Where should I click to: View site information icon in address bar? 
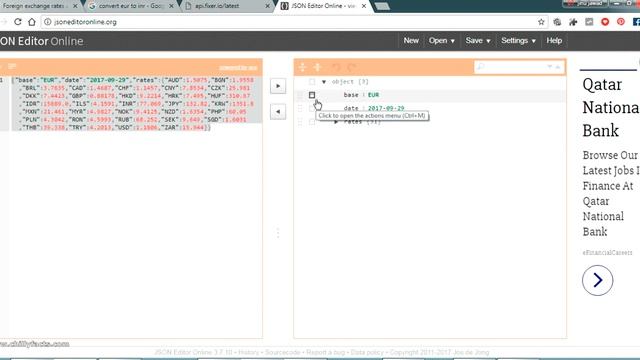click(x=48, y=22)
